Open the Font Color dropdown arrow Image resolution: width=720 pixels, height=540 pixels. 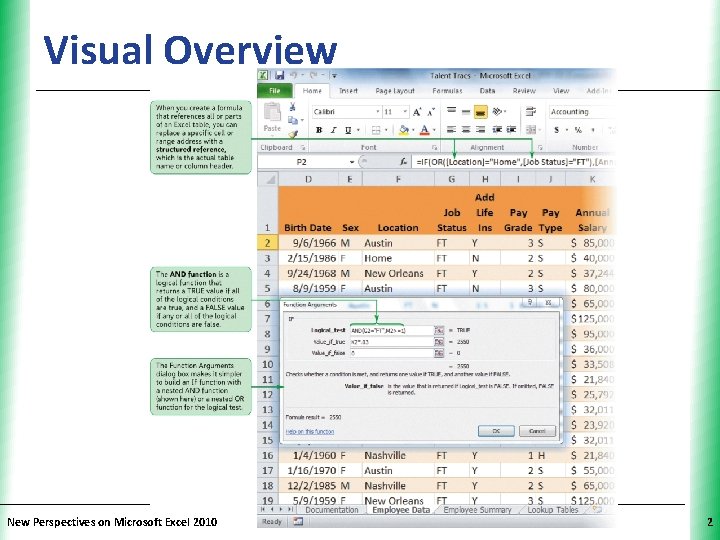coord(434,130)
